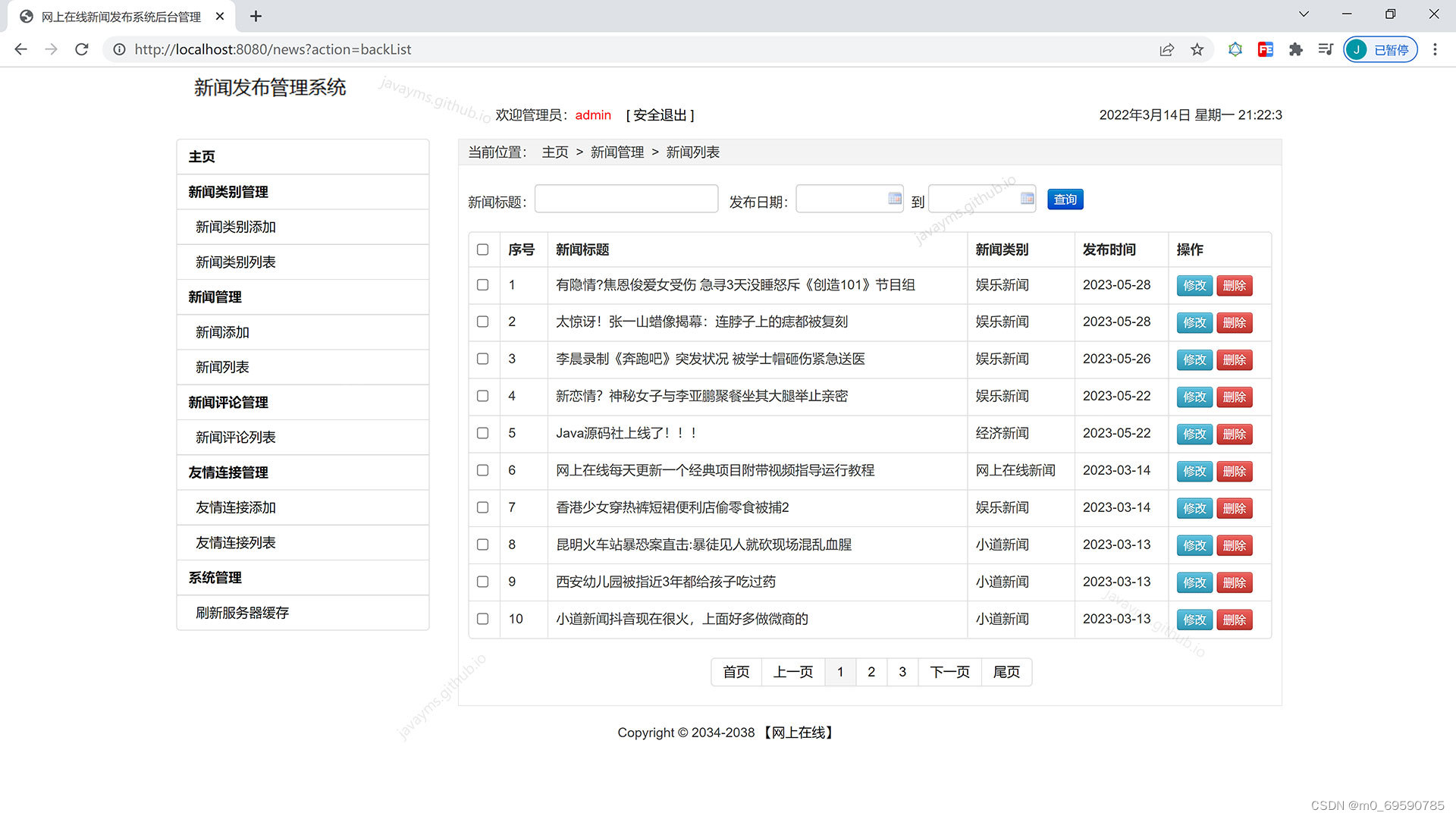The width and height of the screenshot is (1456, 819).
Task: Click the red FE extension icon
Action: (x=1265, y=49)
